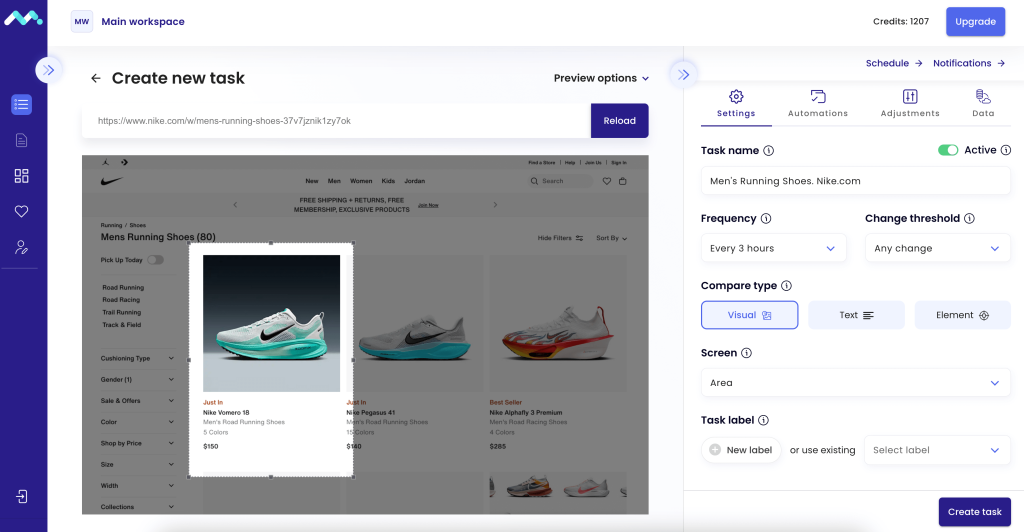
Task: Open the Change threshold dropdown
Action: coord(938,248)
